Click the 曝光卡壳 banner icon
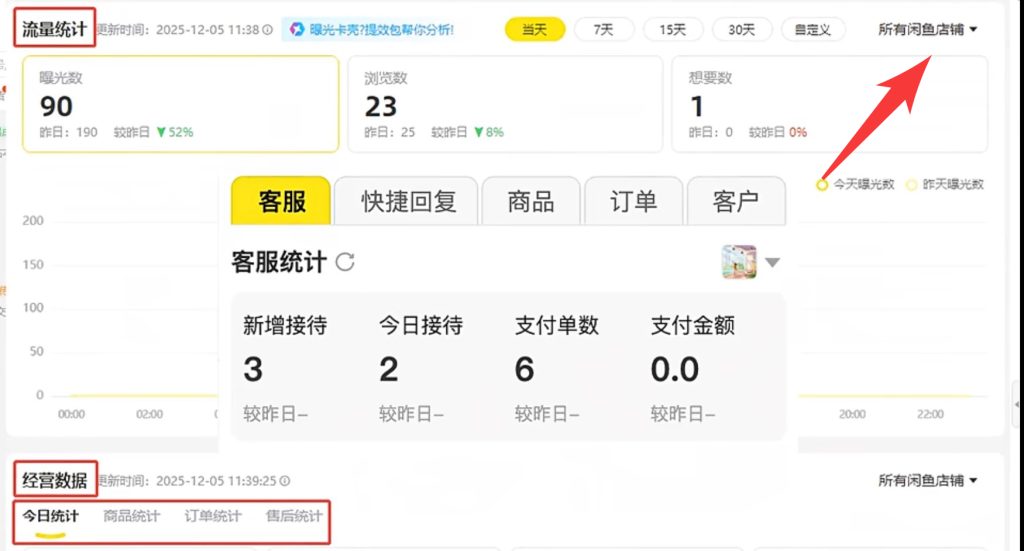This screenshot has height=551, width=1024. (x=297, y=29)
